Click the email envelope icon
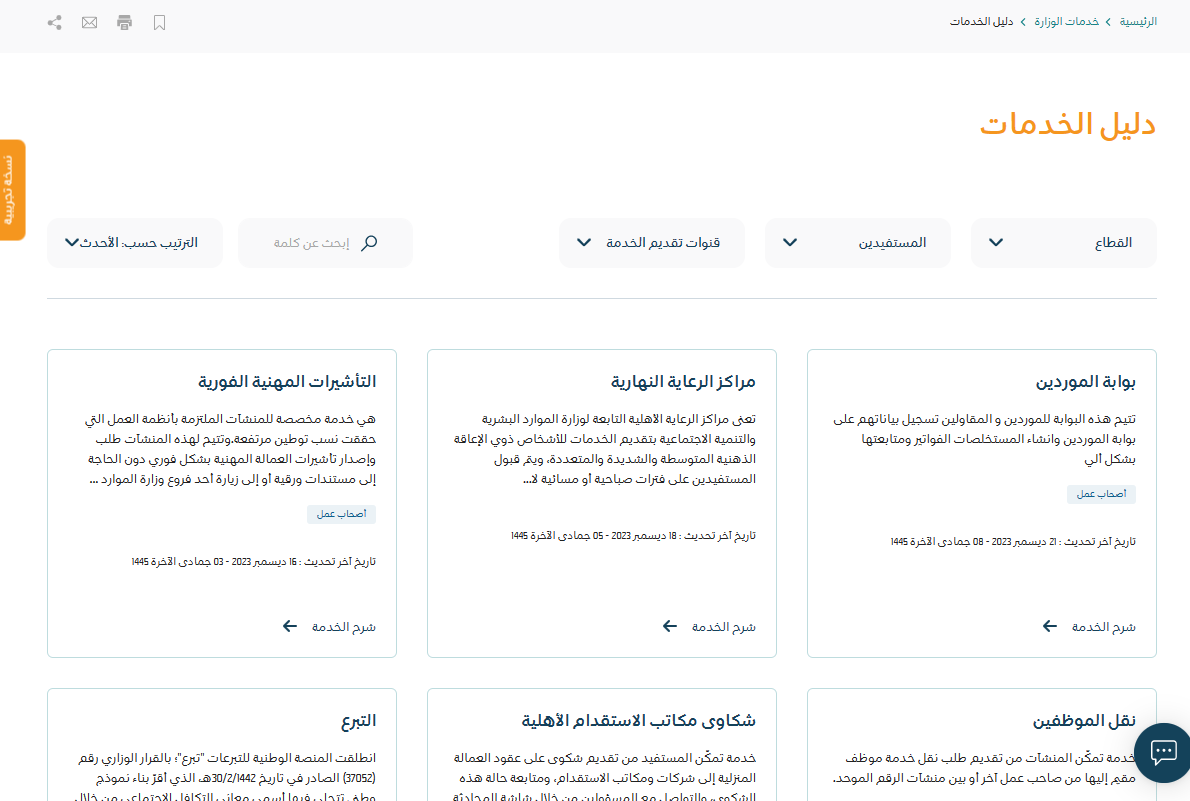This screenshot has width=1190, height=801. click(90, 22)
